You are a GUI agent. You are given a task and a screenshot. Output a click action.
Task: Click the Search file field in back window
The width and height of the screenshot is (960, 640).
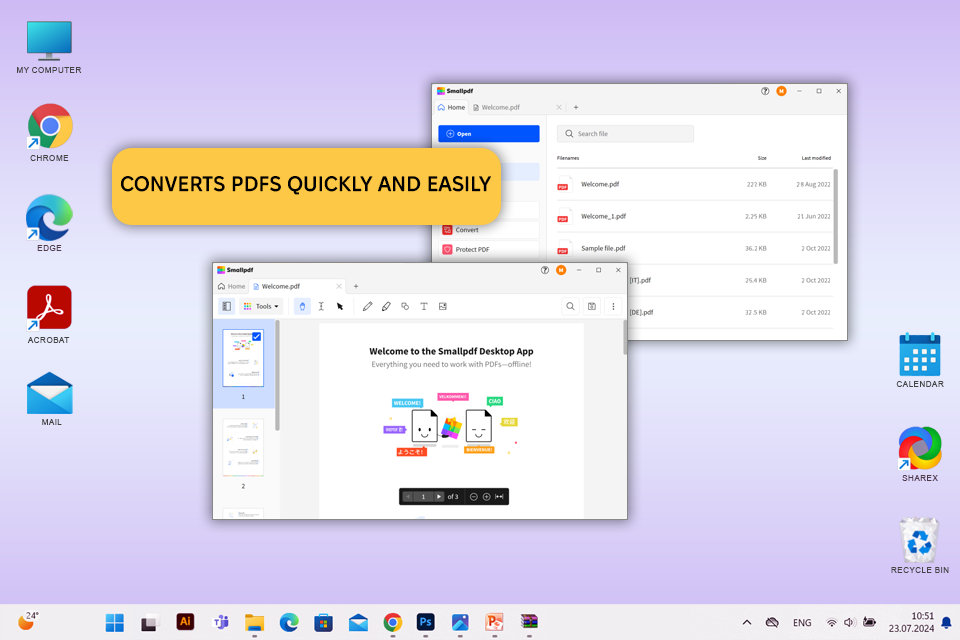pos(625,134)
